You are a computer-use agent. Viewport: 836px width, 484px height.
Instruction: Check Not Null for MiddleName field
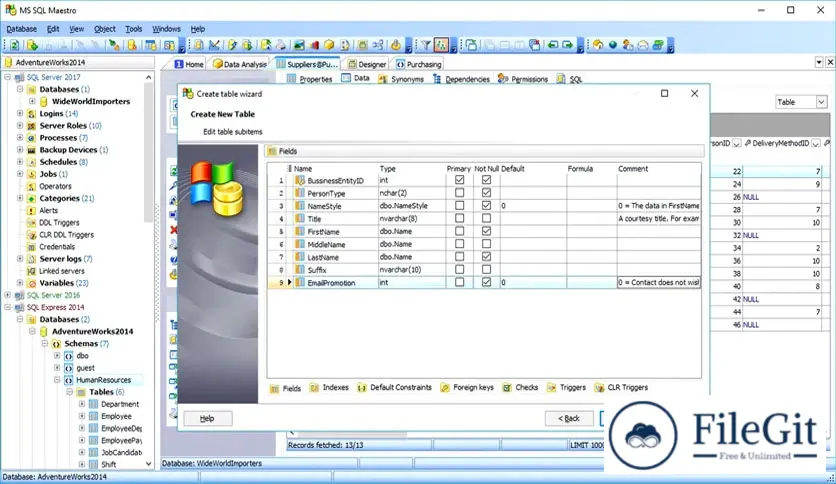pos(486,244)
